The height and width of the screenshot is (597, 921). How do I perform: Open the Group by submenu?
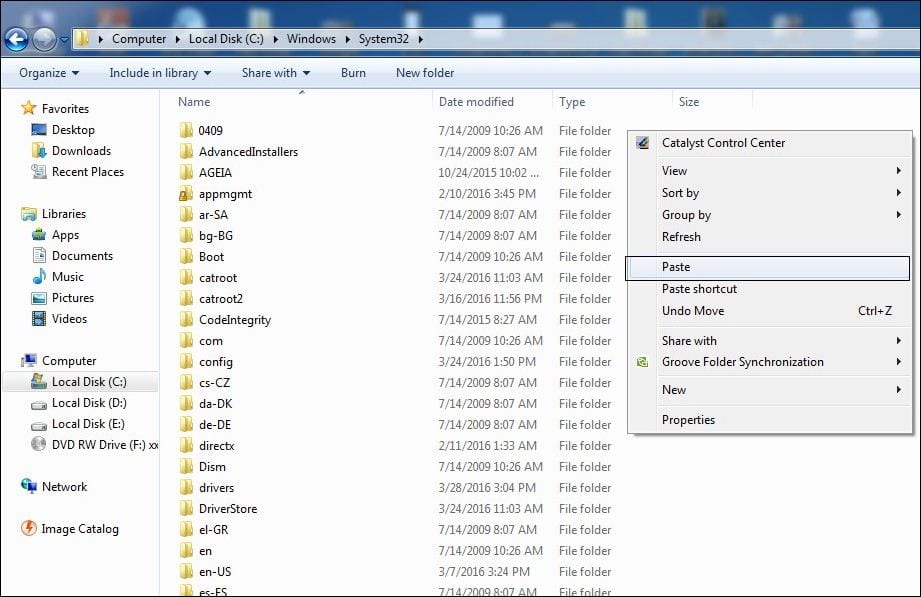coord(770,215)
